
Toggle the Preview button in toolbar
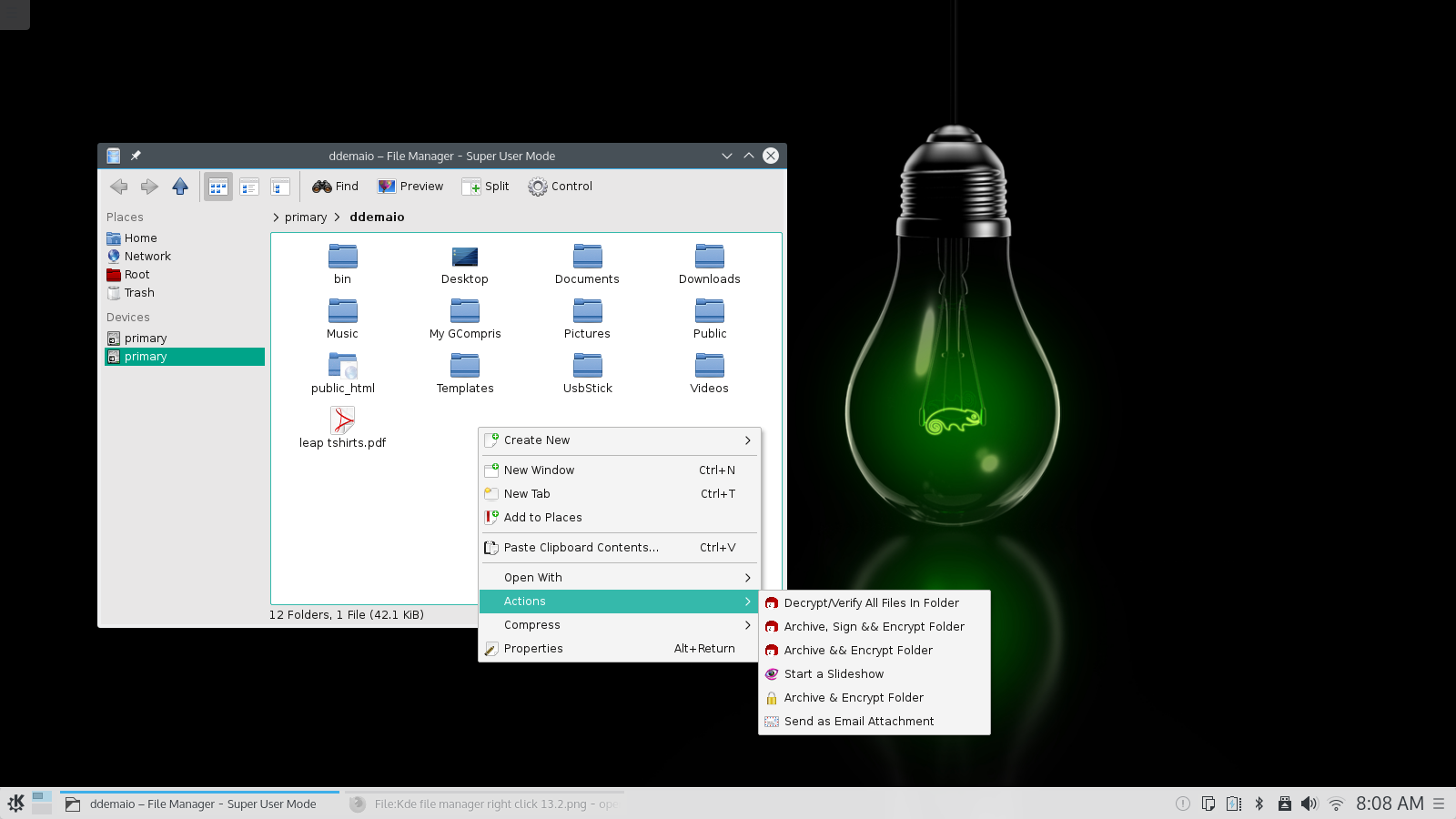[x=410, y=187]
